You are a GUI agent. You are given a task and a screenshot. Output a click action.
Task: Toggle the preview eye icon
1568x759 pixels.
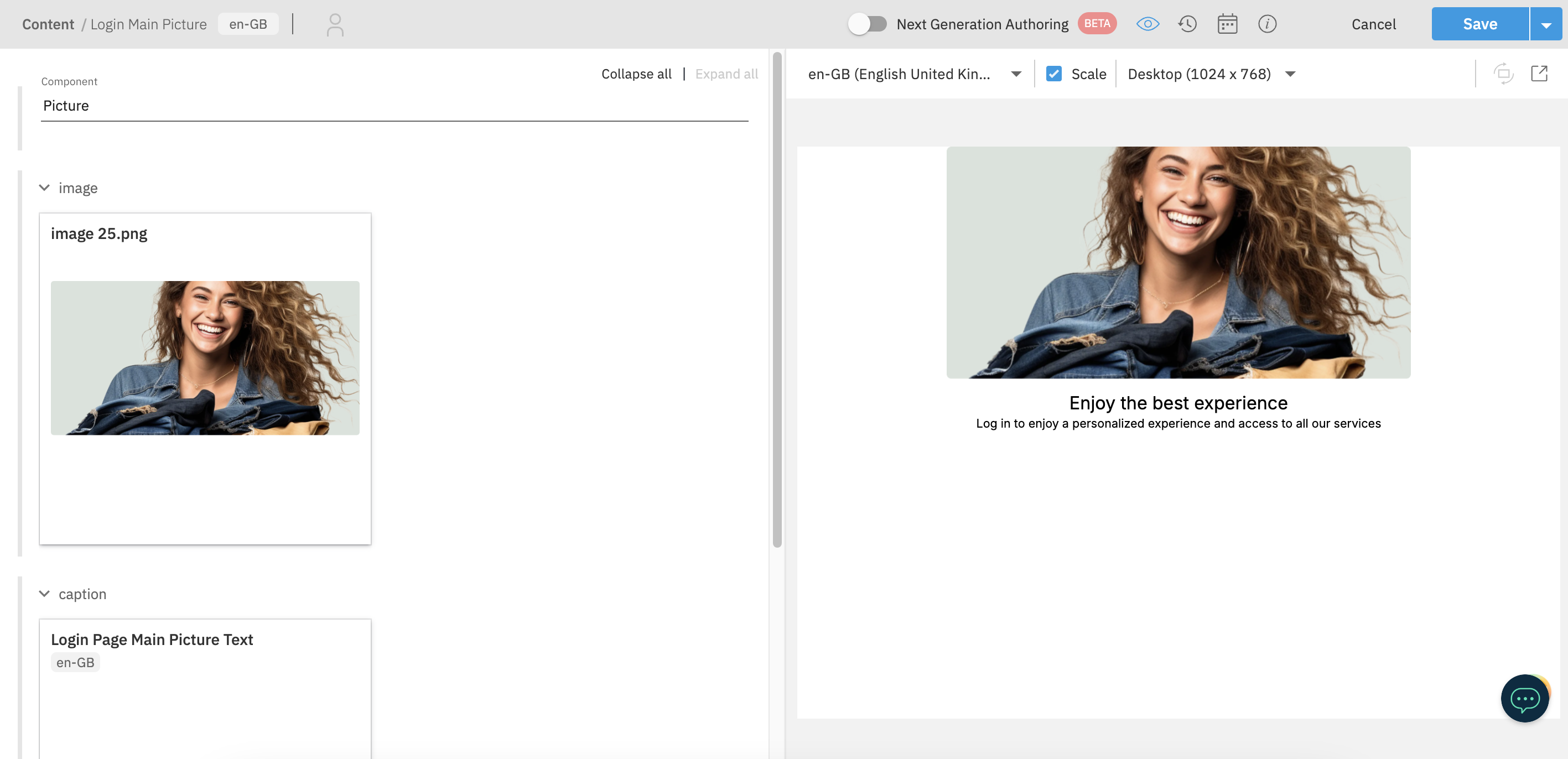tap(1148, 24)
